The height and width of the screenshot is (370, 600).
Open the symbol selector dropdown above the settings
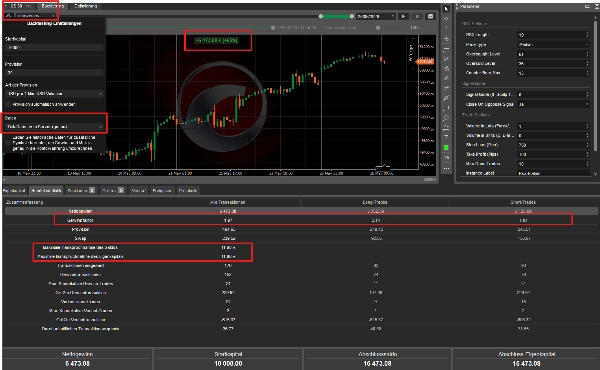click(35, 16)
